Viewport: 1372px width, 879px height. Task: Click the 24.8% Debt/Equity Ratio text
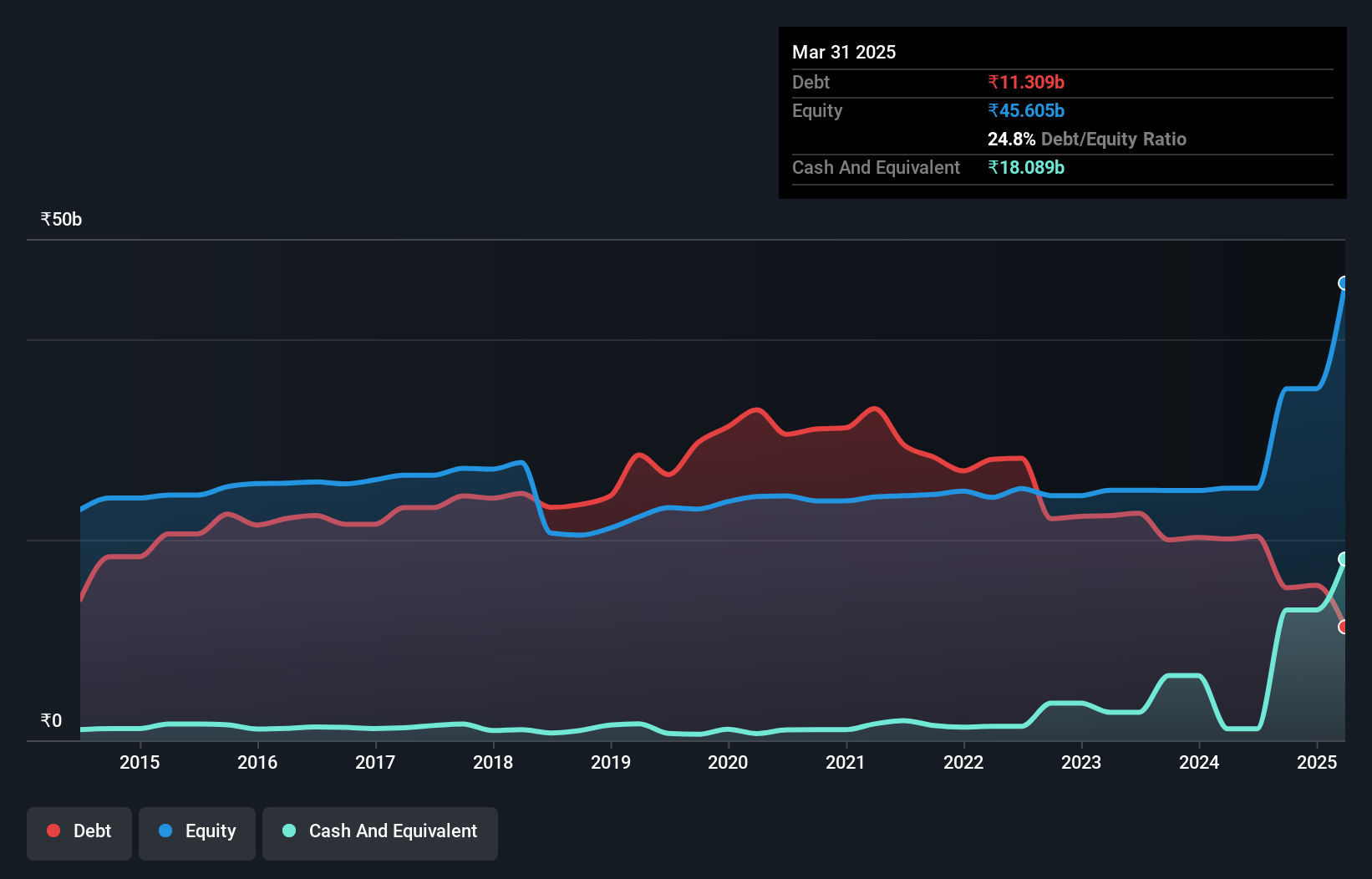pyautogui.click(x=1087, y=139)
